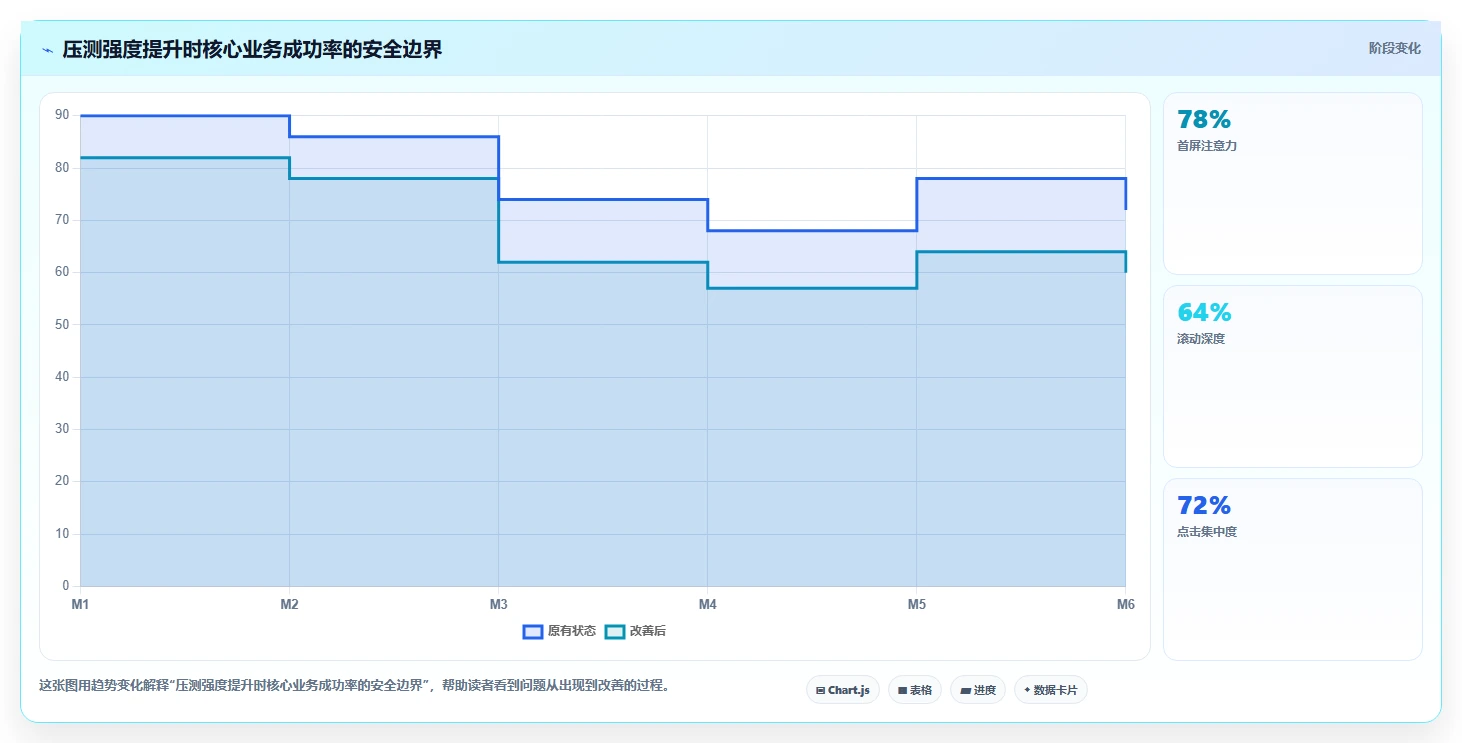Click the 60 value on the y-axis
The image size is (1462, 743).
tap(62, 272)
